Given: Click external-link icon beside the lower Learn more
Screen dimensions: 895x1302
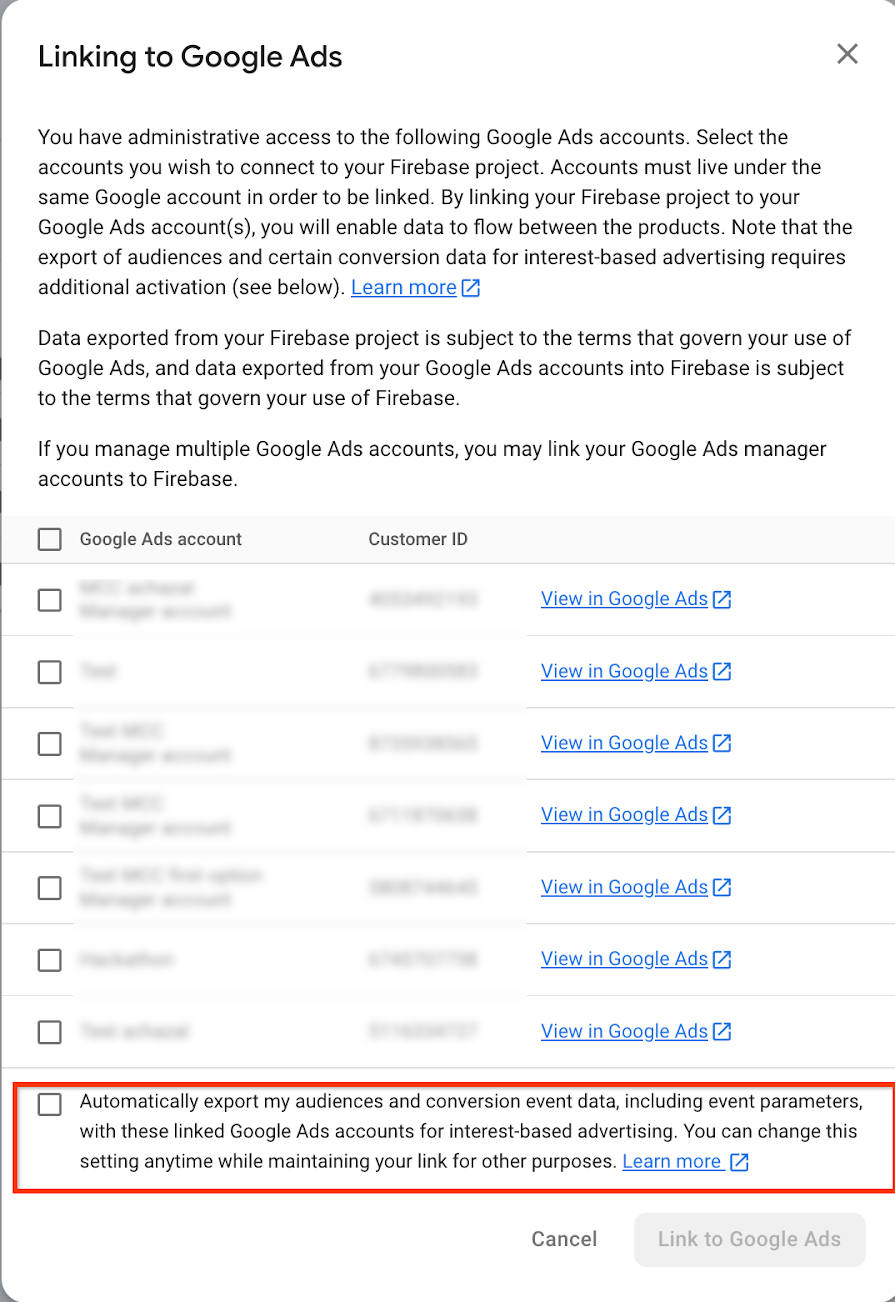Looking at the screenshot, I should 740,1162.
